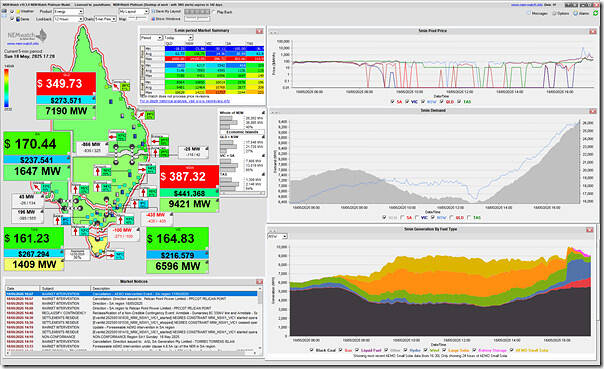
Task: Click the price color scale legend bar
Action: point(7,88)
